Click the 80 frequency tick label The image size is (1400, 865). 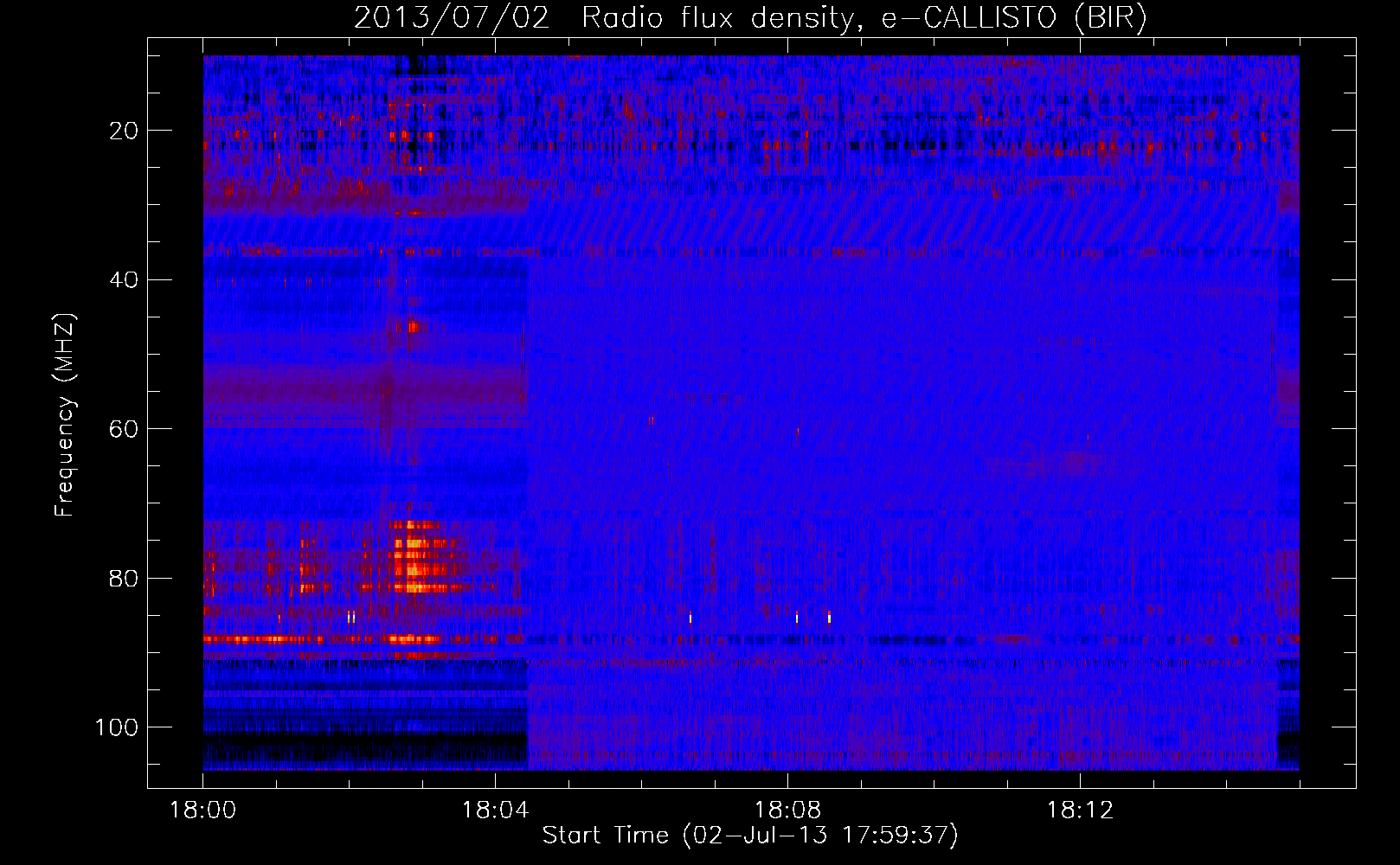125,578
